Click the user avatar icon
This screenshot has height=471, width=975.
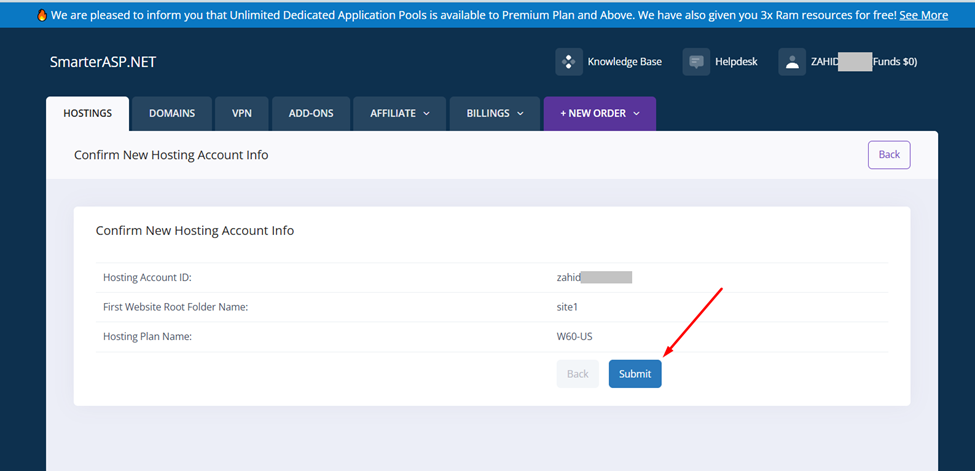[x=792, y=62]
